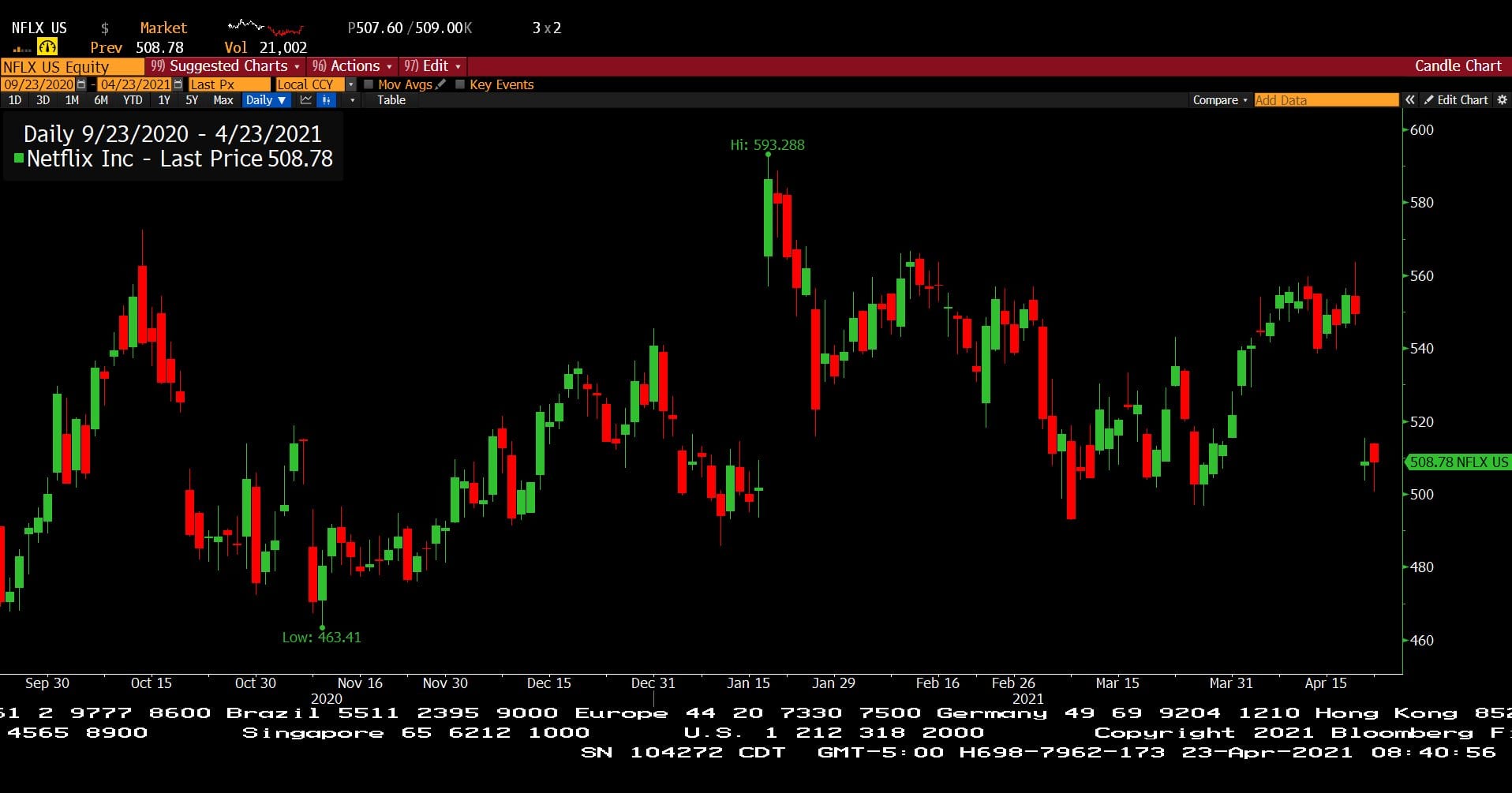Open the Compare dropdown
This screenshot has height=793, width=1512.
[x=1220, y=100]
